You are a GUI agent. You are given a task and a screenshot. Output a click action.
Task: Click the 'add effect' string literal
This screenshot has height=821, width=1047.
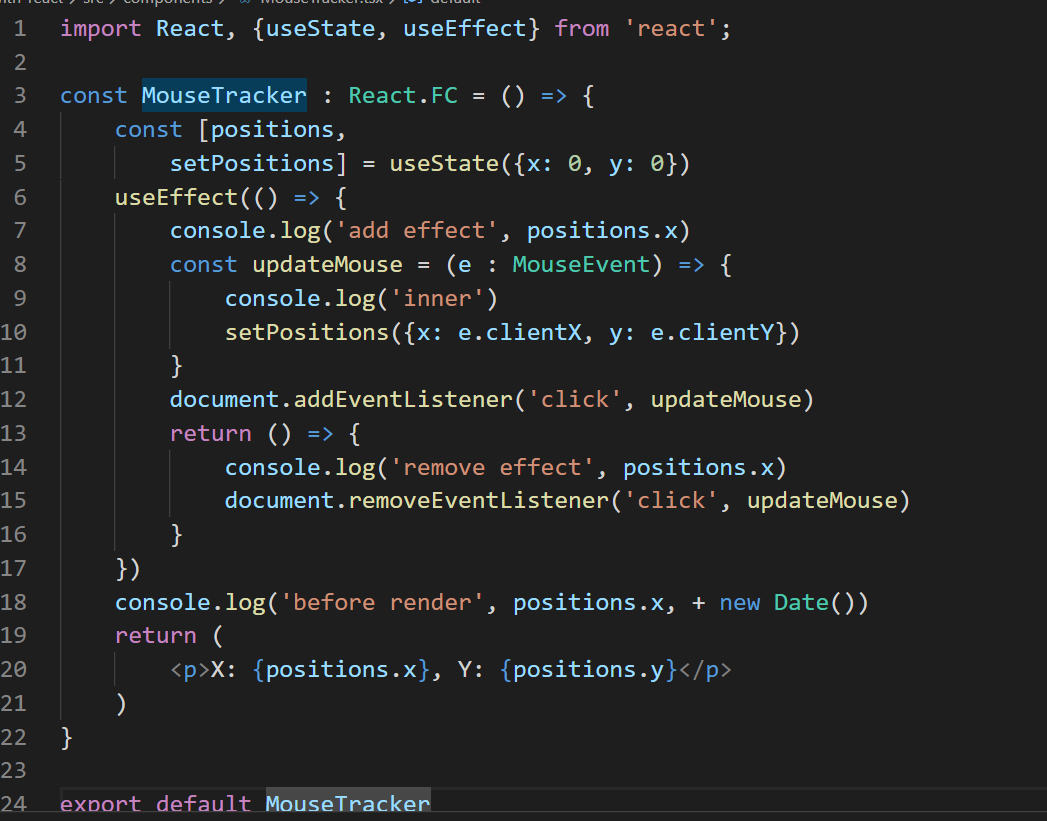[417, 231]
